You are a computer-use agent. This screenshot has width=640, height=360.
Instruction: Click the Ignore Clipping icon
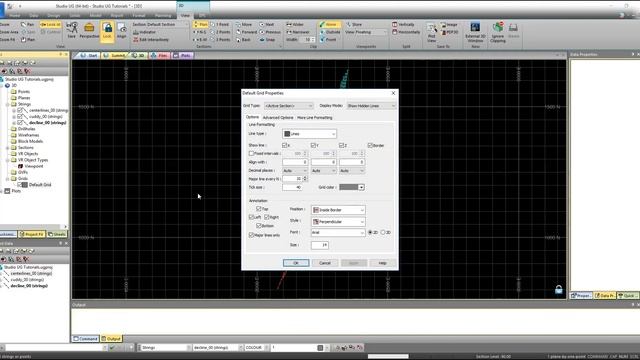pyautogui.click(x=498, y=33)
